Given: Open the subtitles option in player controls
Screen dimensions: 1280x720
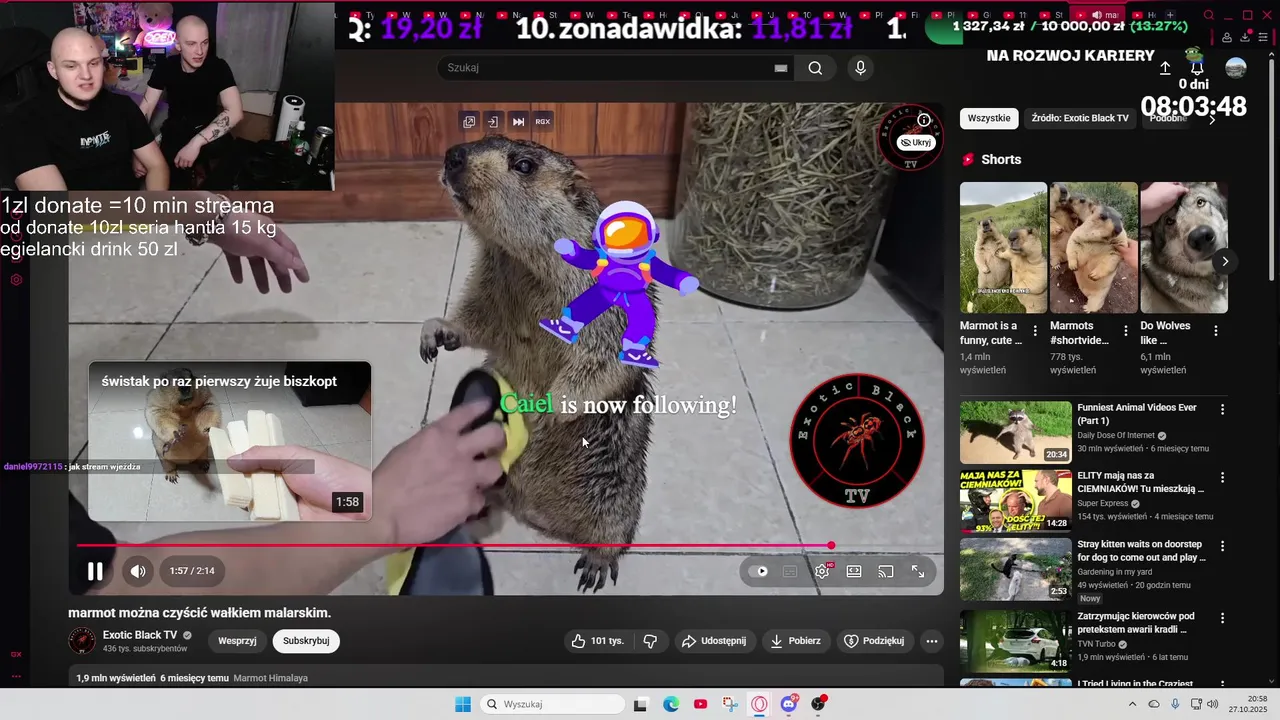Looking at the screenshot, I should 790,572.
